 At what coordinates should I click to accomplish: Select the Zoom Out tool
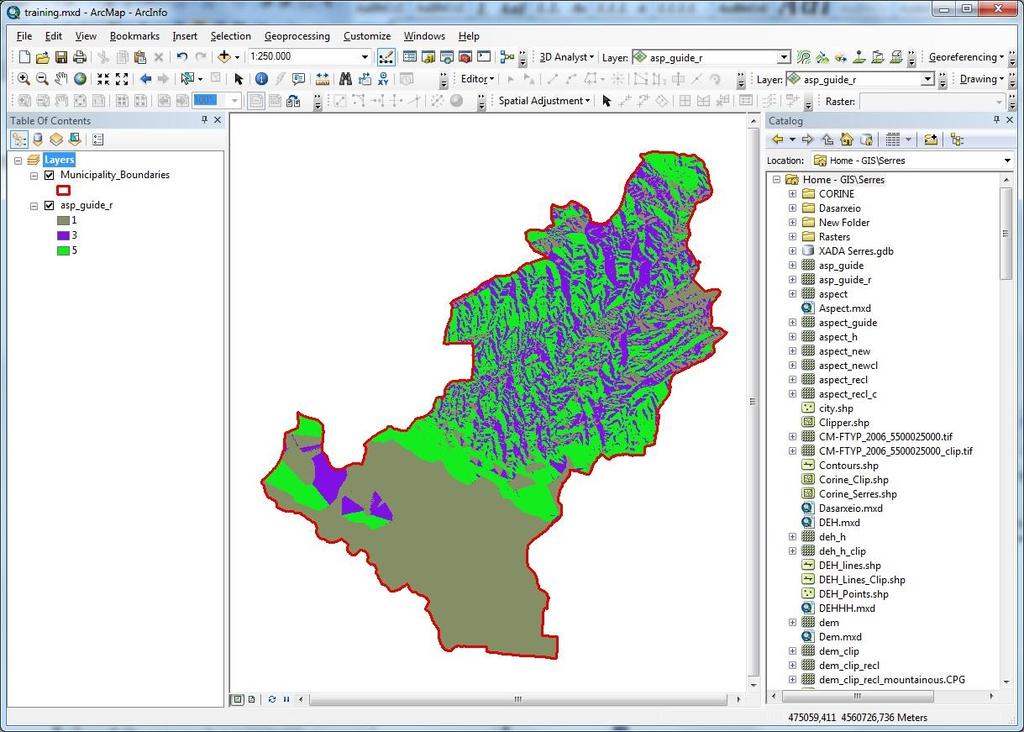[42, 79]
